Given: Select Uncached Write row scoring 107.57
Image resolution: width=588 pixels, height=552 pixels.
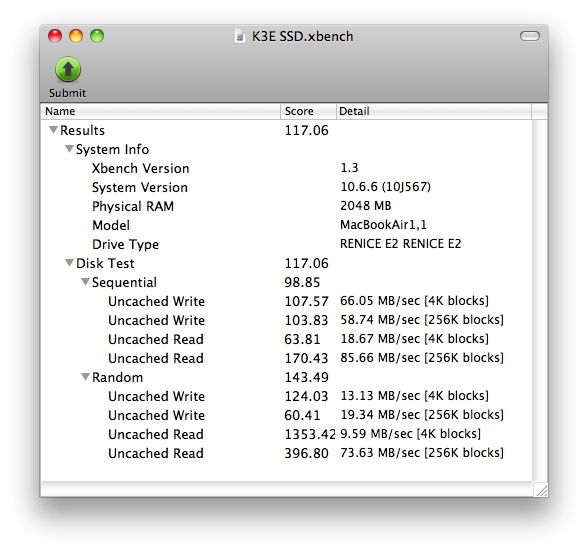Looking at the screenshot, I should (286, 301).
